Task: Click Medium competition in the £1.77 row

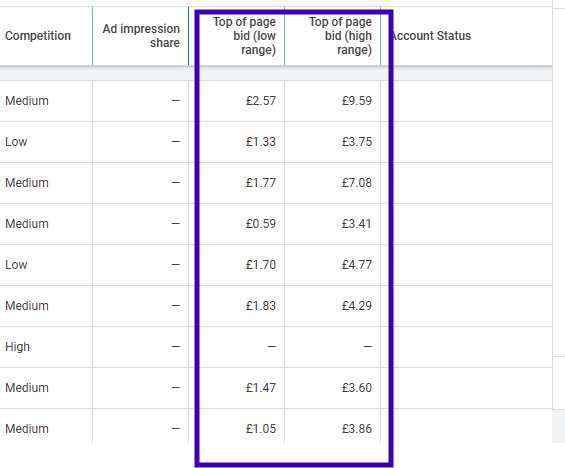Action: (27, 183)
